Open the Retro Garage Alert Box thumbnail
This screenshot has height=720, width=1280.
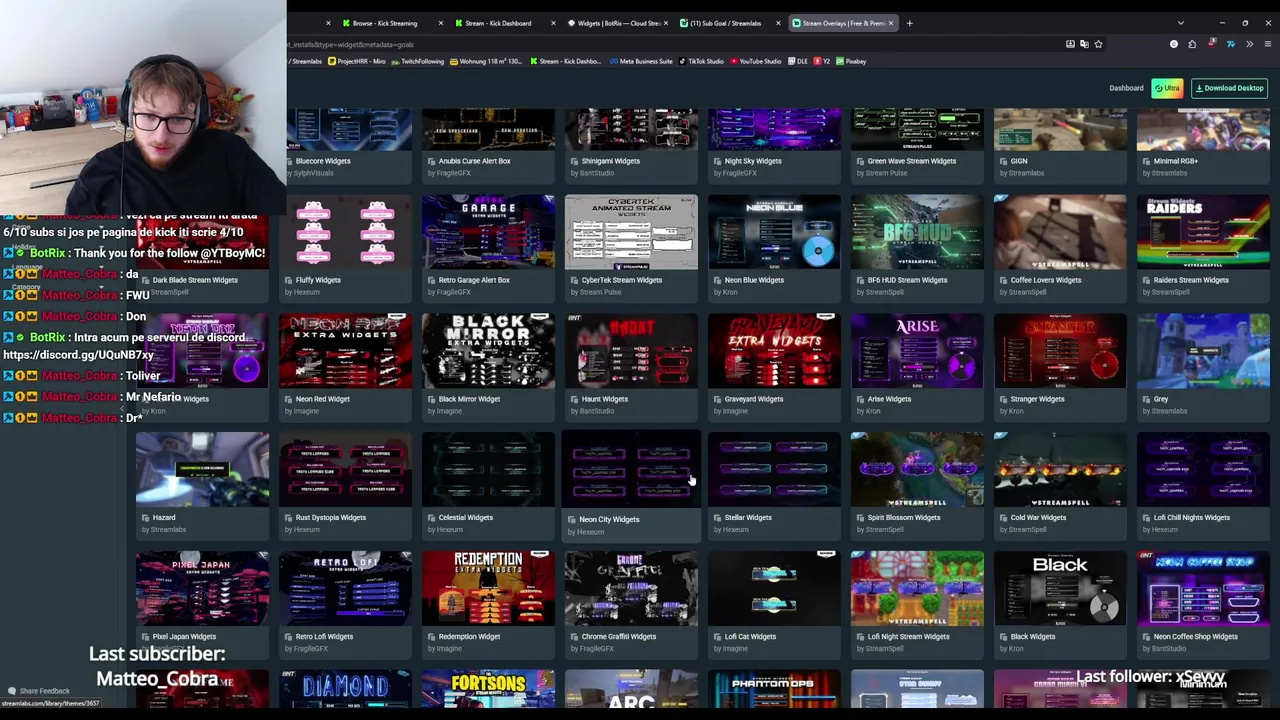488,232
